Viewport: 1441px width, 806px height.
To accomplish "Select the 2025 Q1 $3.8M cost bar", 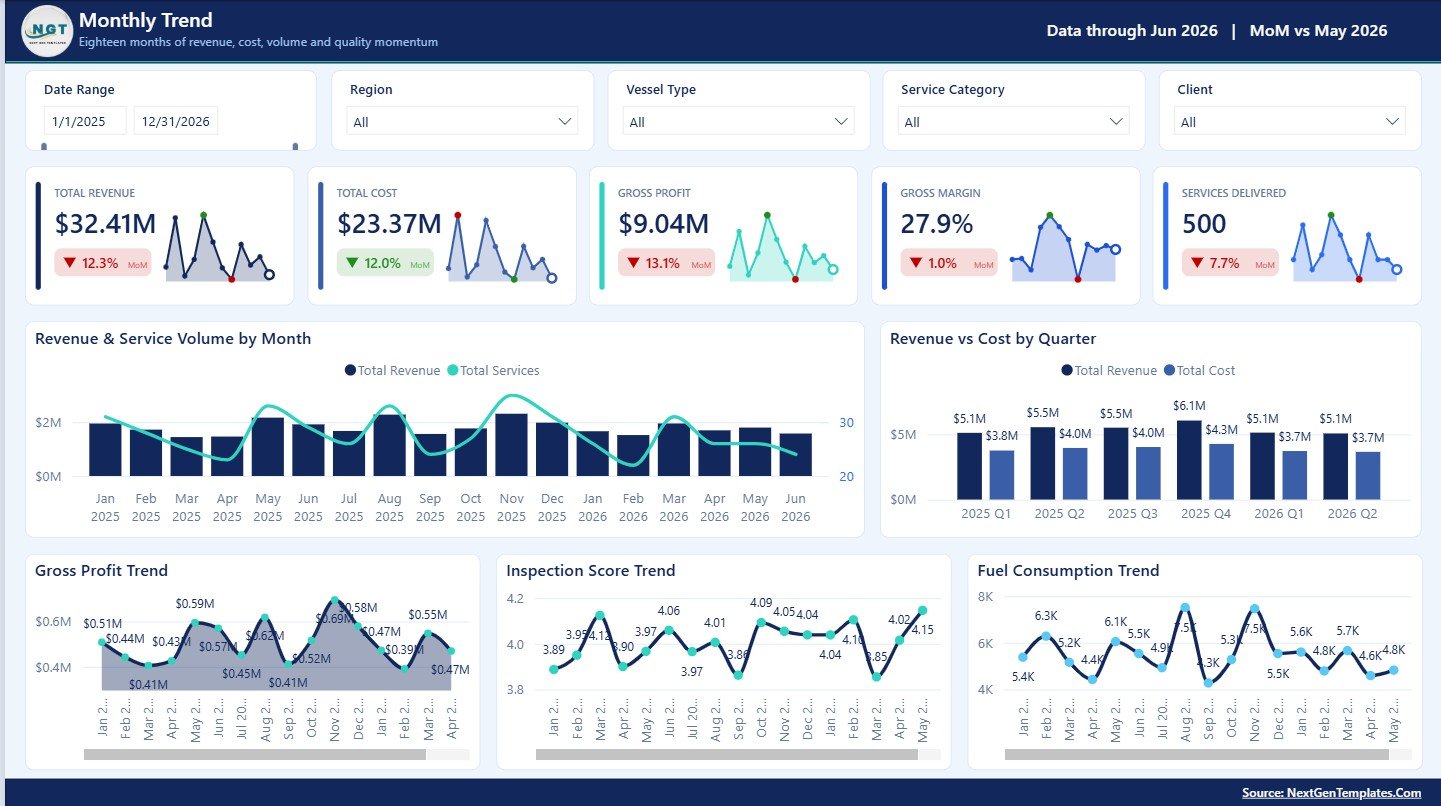I will point(1002,475).
